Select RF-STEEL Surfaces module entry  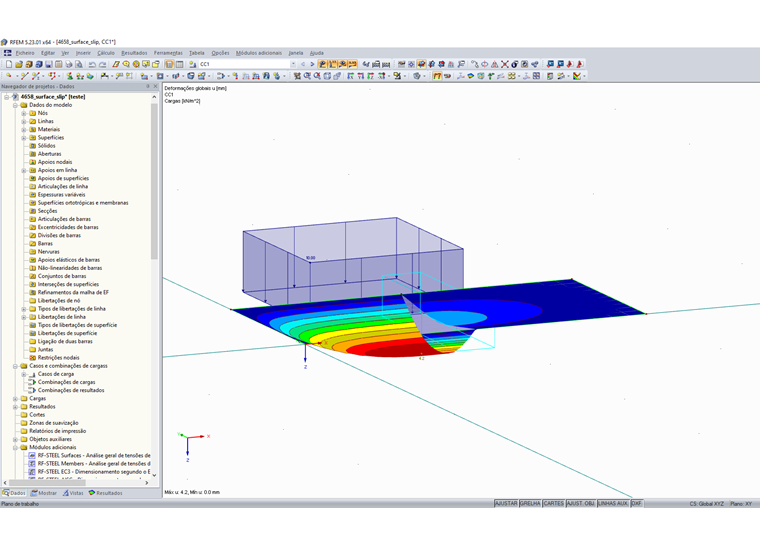pos(94,455)
